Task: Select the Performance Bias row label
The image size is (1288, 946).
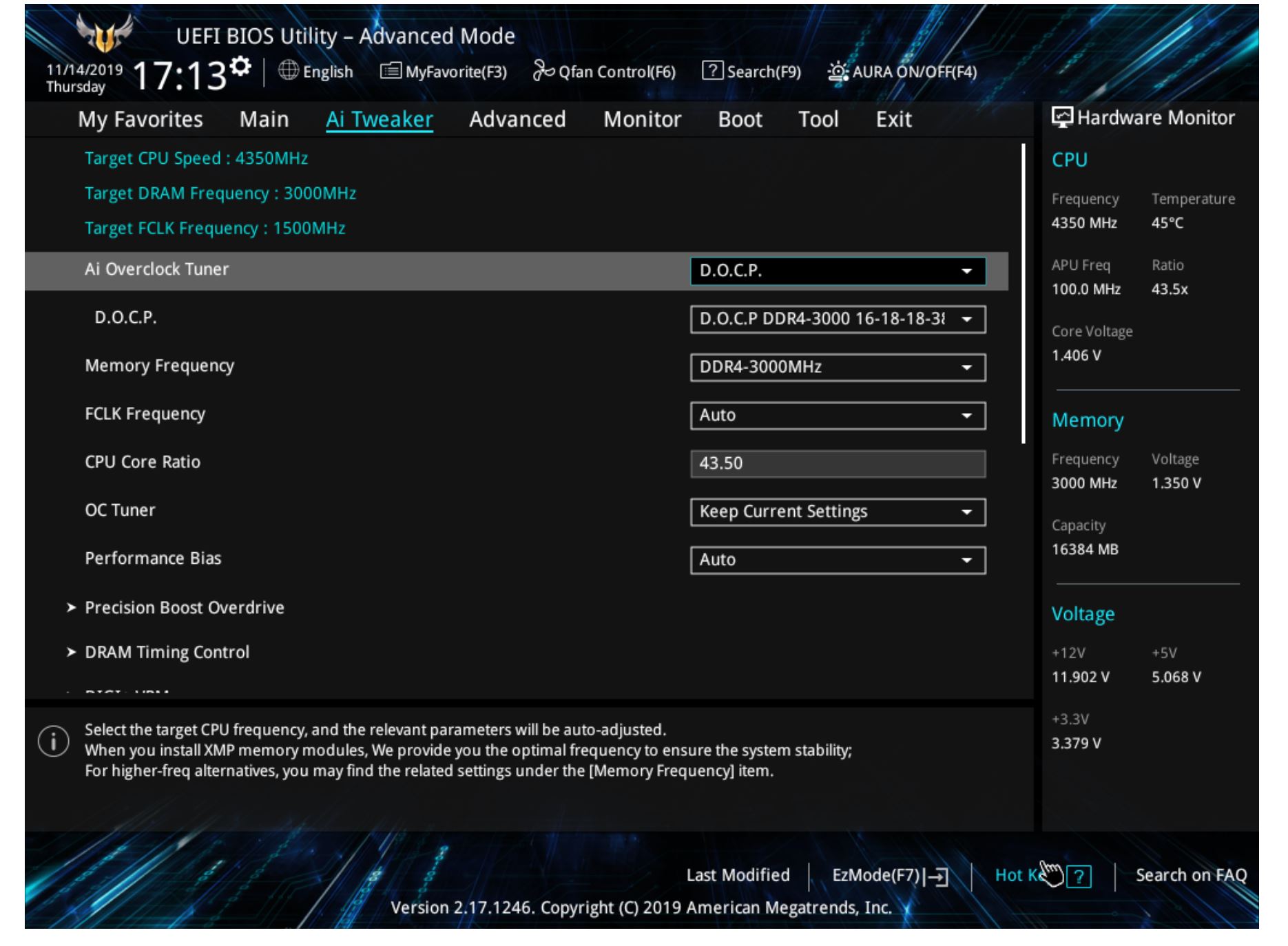Action: pyautogui.click(x=153, y=558)
